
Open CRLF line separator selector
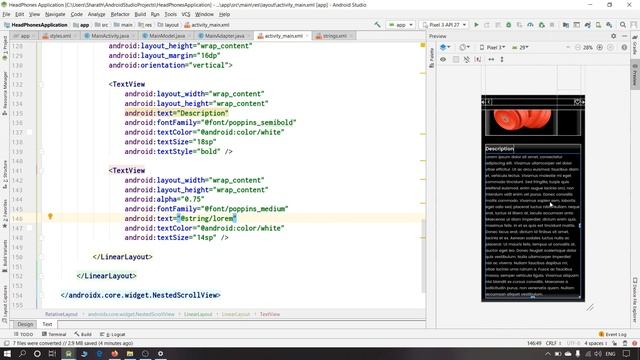(x=553, y=343)
